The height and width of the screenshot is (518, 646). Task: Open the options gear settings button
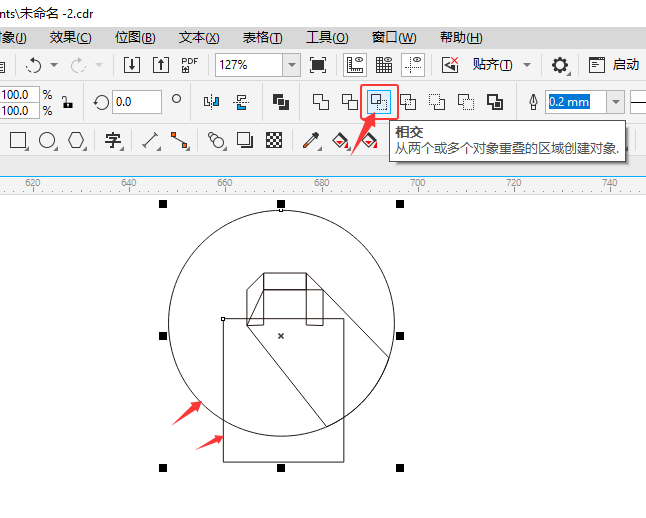coord(560,65)
